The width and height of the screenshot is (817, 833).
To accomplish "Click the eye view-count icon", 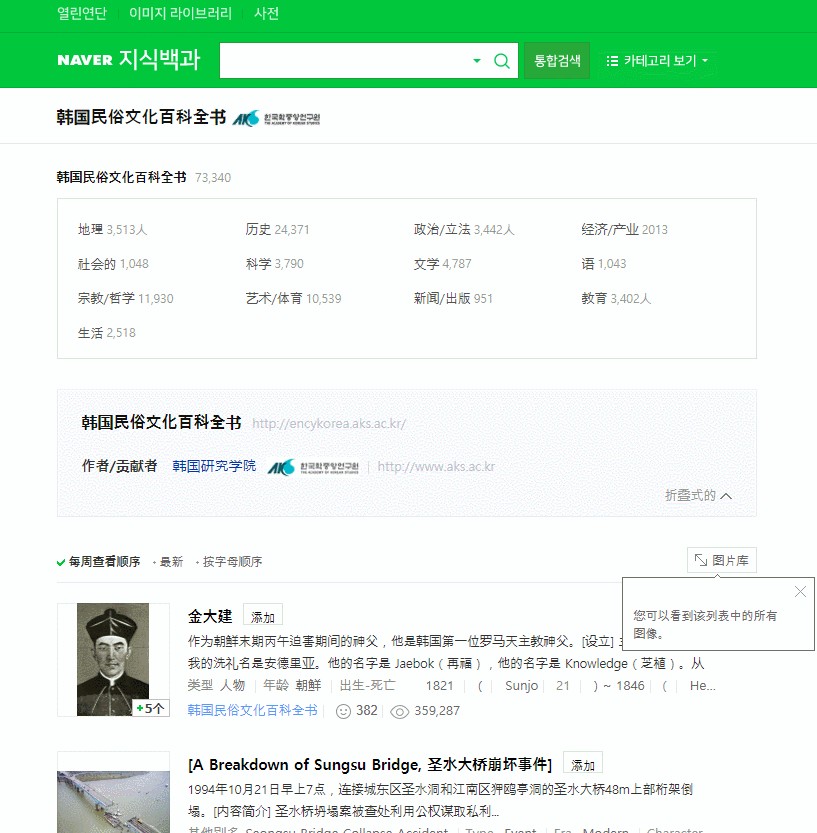I will point(400,711).
